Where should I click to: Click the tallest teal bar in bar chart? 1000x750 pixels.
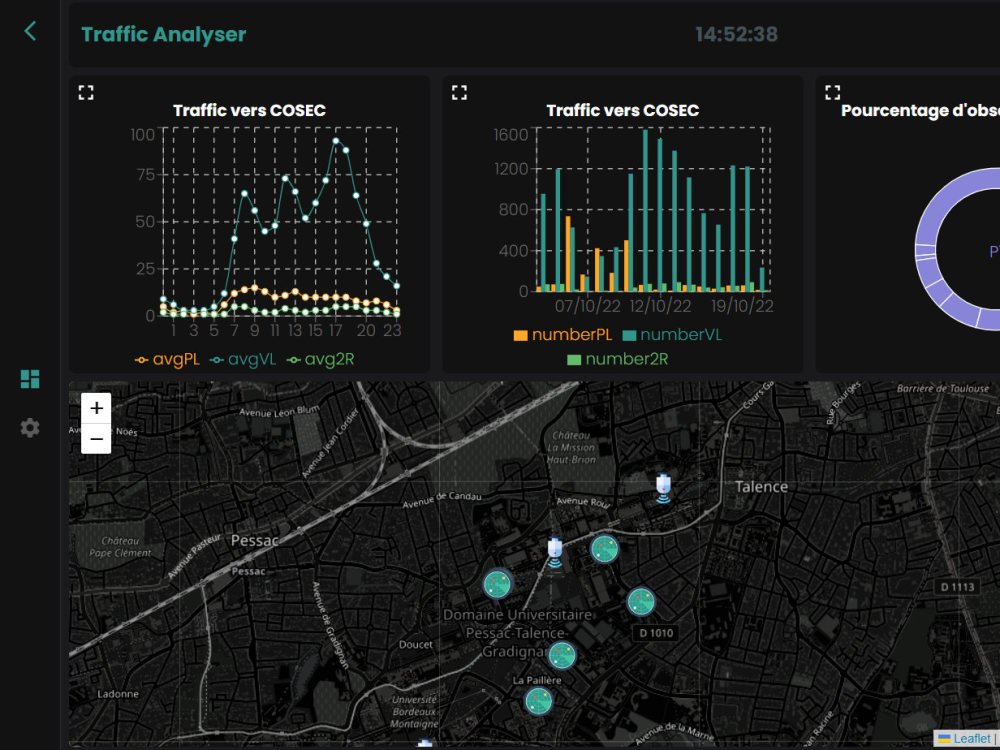[x=645, y=210]
